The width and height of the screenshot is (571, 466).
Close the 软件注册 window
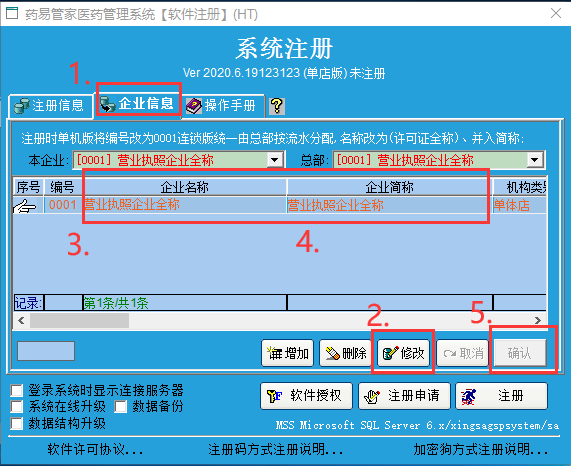pos(556,13)
